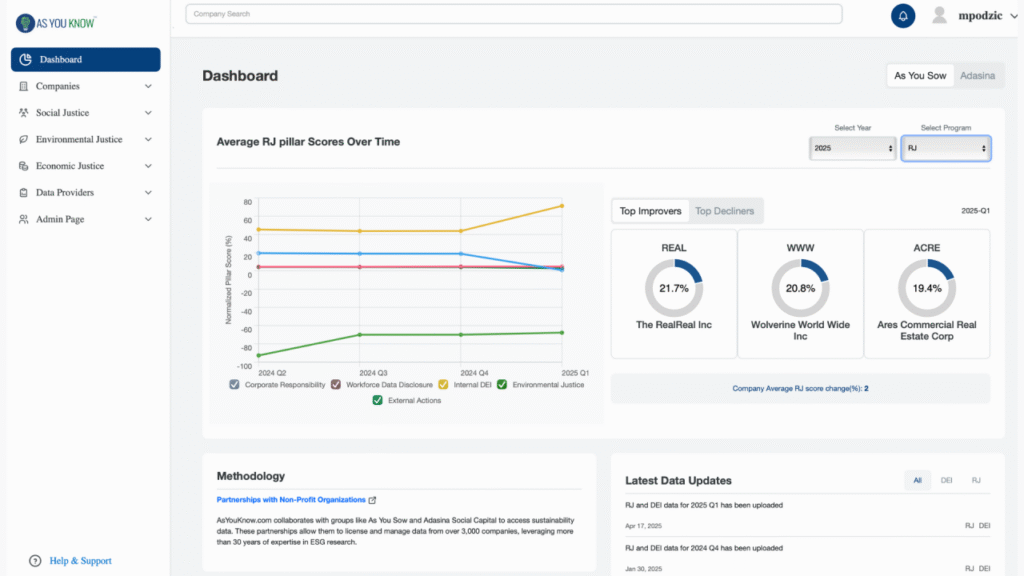Click the ACRE 19.4% donut chart
The image size is (1024, 576).
927,288
